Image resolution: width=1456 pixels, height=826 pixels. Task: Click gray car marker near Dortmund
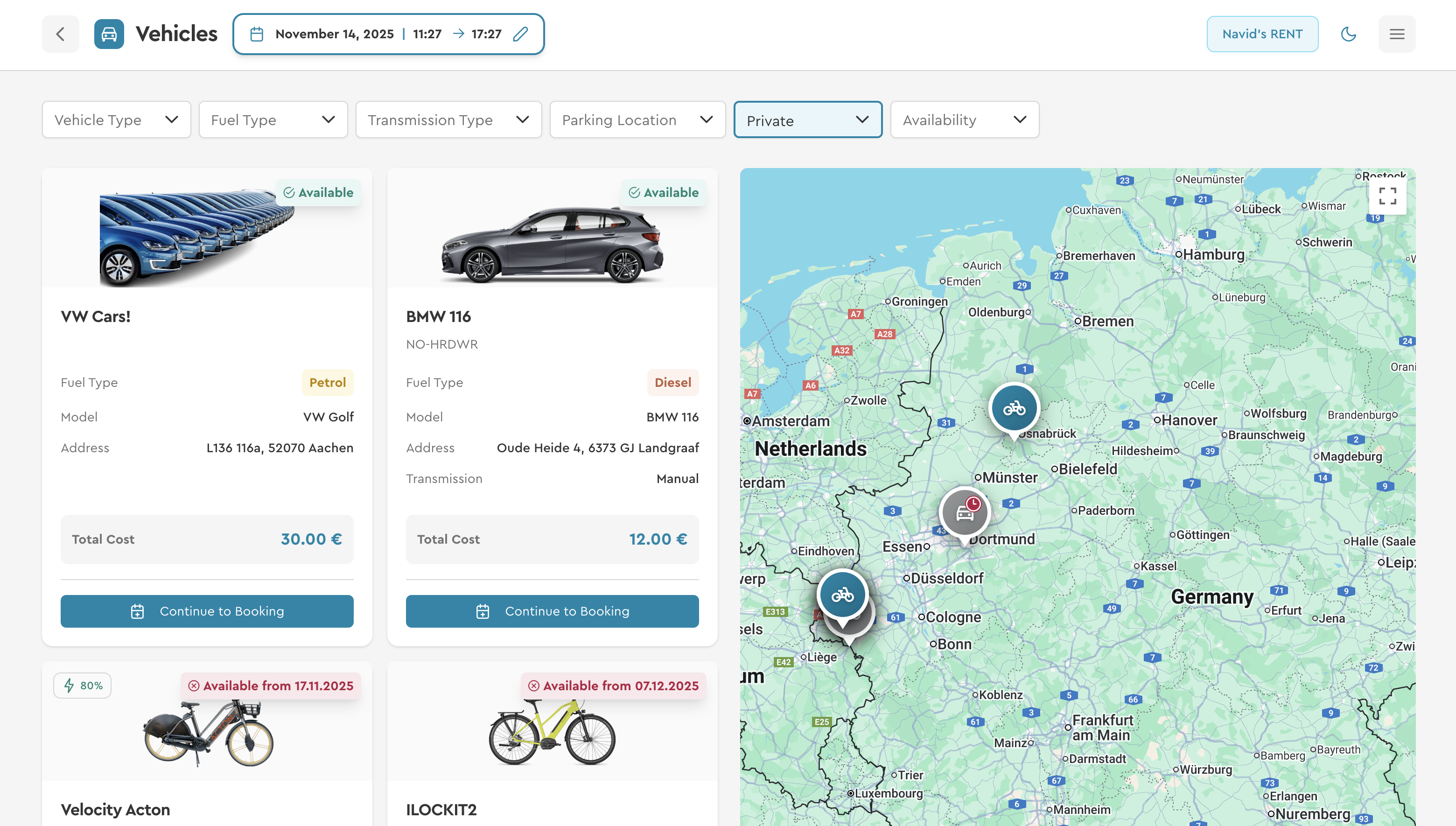pos(964,513)
